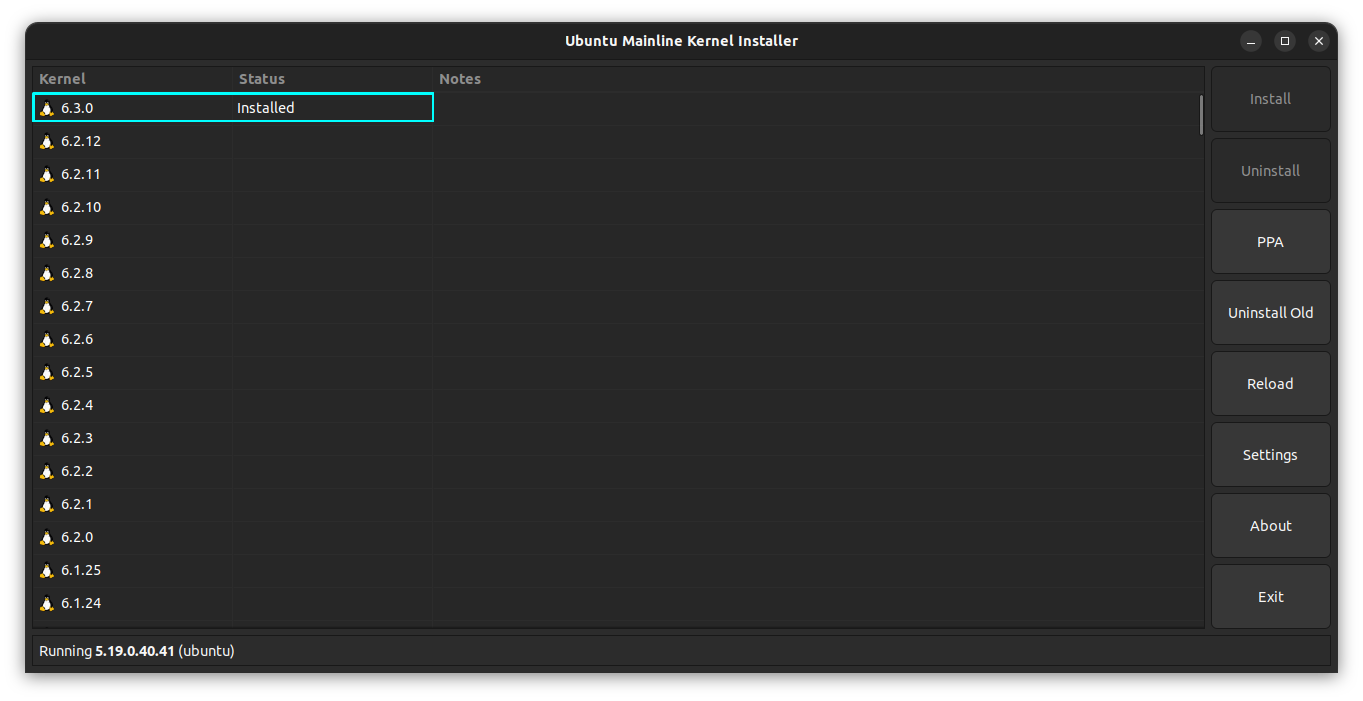Viewport: 1363px width, 701px height.
Task: Click the penguin icon beside kernel 6.2.1
Action: pos(46,504)
